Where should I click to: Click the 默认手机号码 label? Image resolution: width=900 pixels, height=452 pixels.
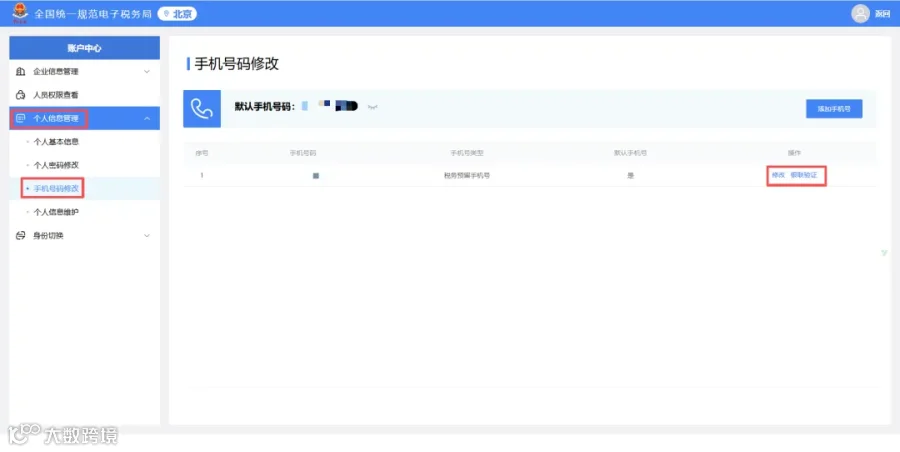pyautogui.click(x=265, y=107)
